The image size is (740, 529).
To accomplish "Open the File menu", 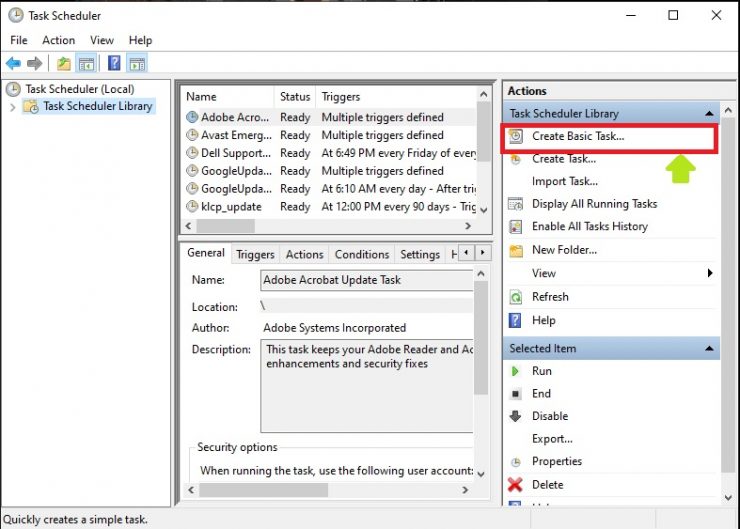I will pos(19,40).
